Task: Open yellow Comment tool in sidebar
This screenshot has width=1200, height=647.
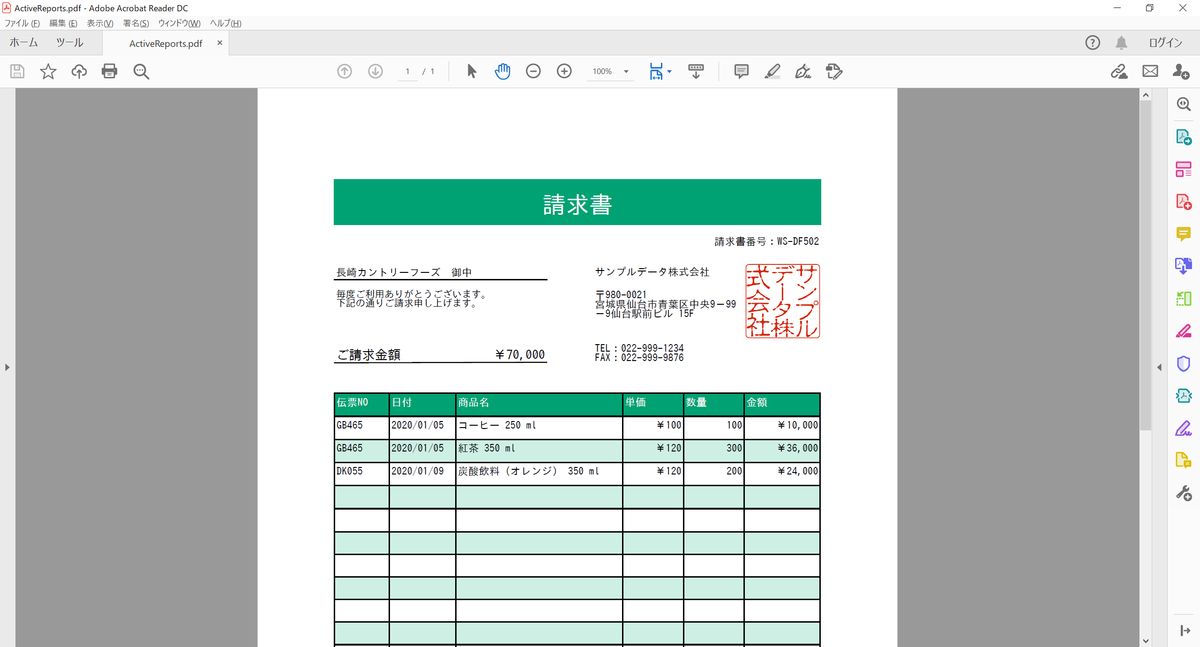Action: [1183, 234]
